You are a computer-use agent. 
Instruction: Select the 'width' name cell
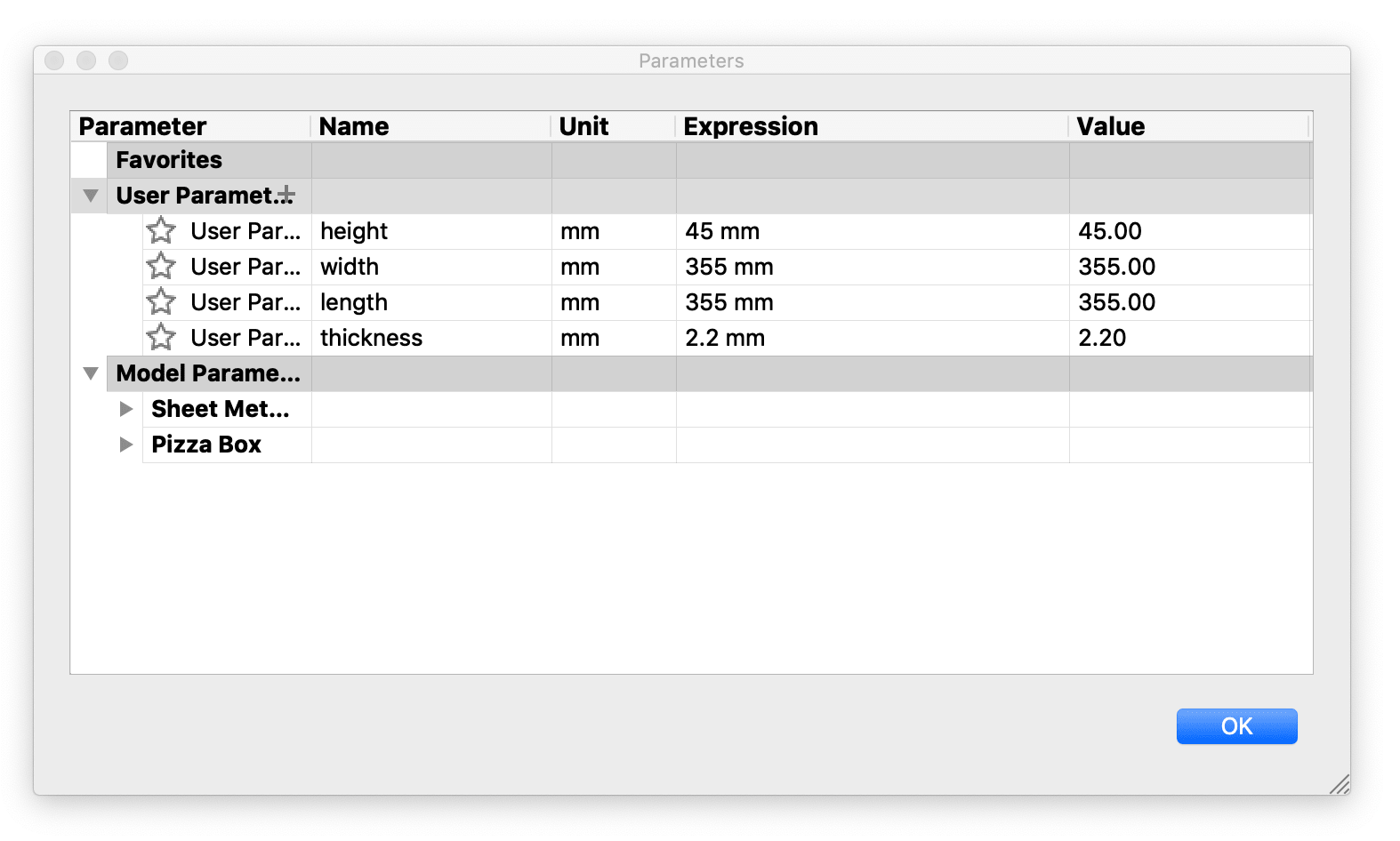(x=431, y=267)
